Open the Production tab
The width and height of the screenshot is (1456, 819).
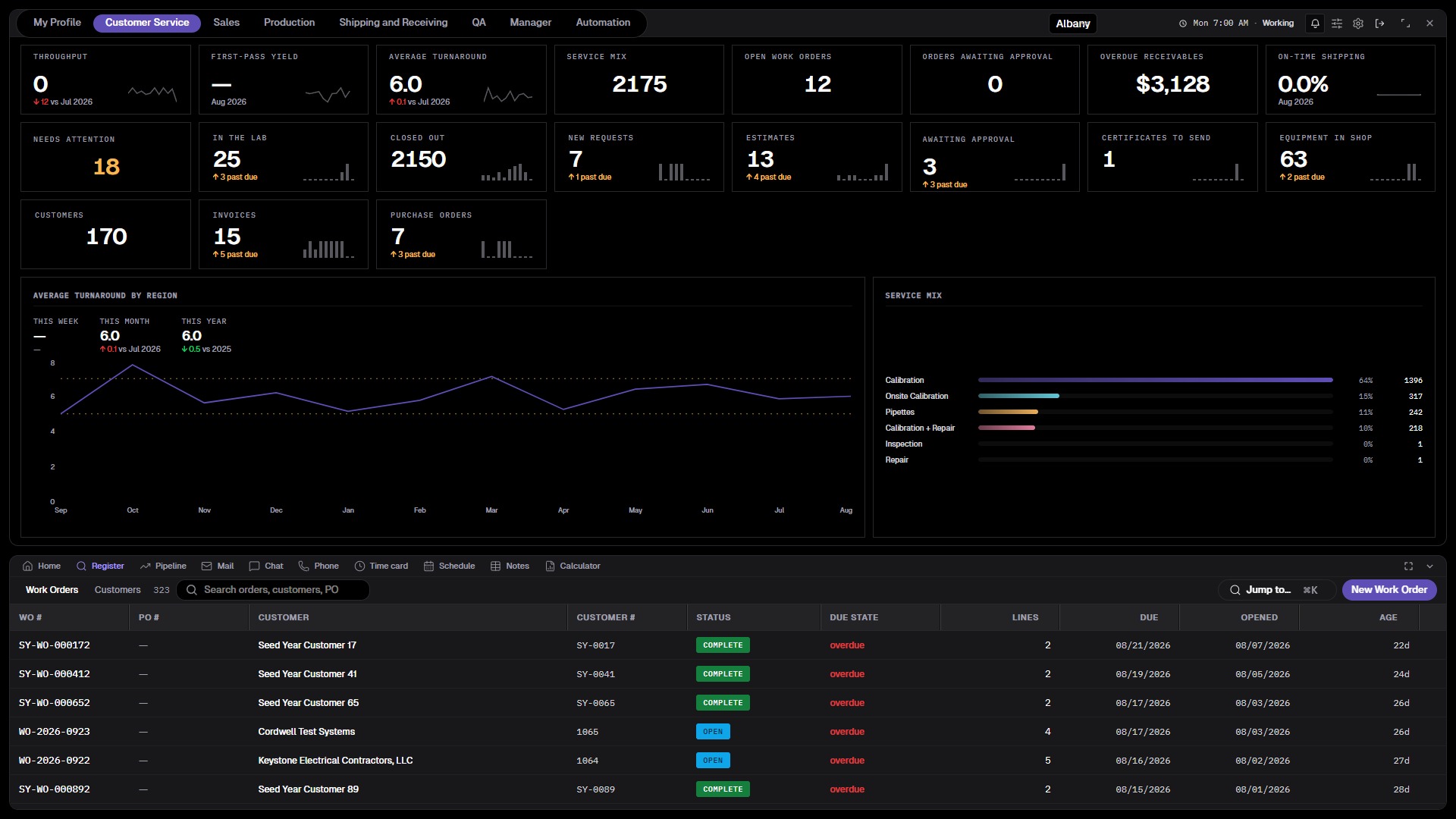click(x=289, y=23)
